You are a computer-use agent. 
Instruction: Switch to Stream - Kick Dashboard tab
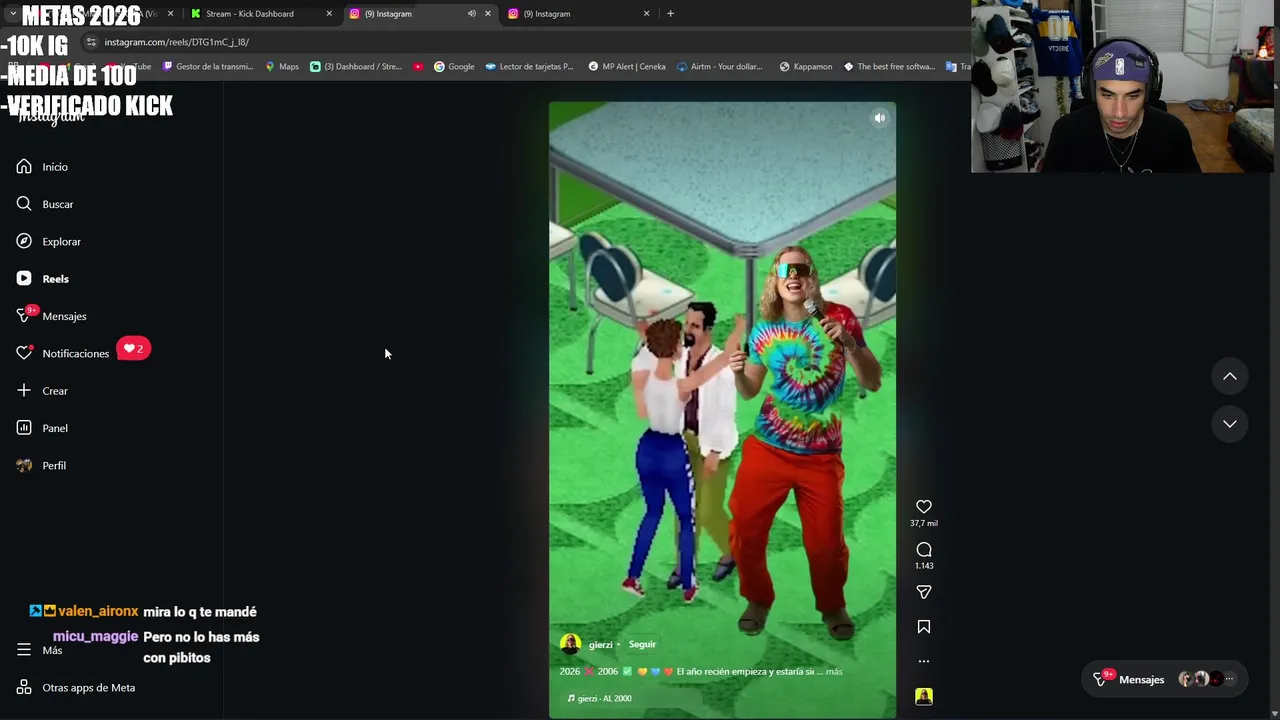point(250,14)
